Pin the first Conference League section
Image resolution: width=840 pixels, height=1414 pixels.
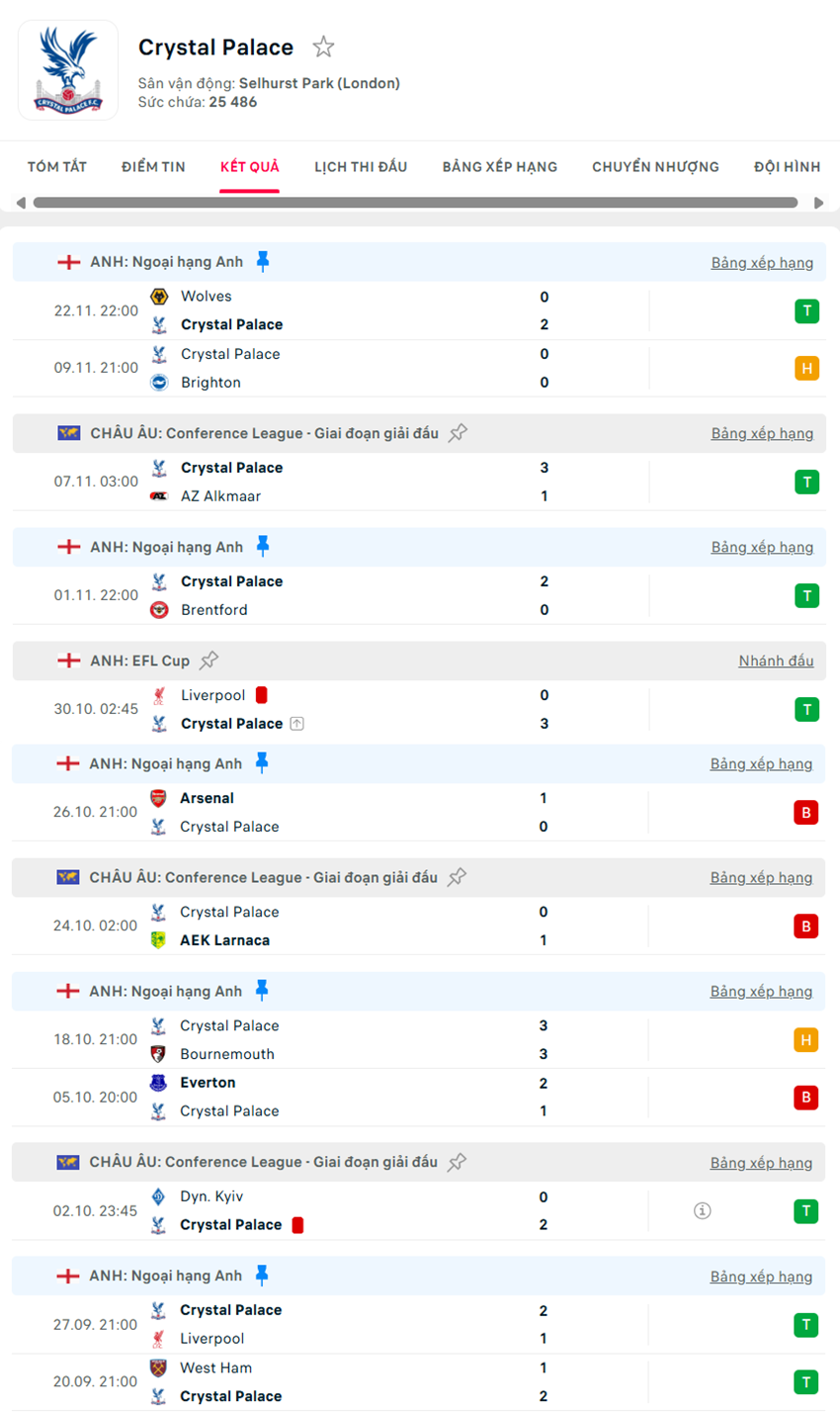[x=458, y=433]
